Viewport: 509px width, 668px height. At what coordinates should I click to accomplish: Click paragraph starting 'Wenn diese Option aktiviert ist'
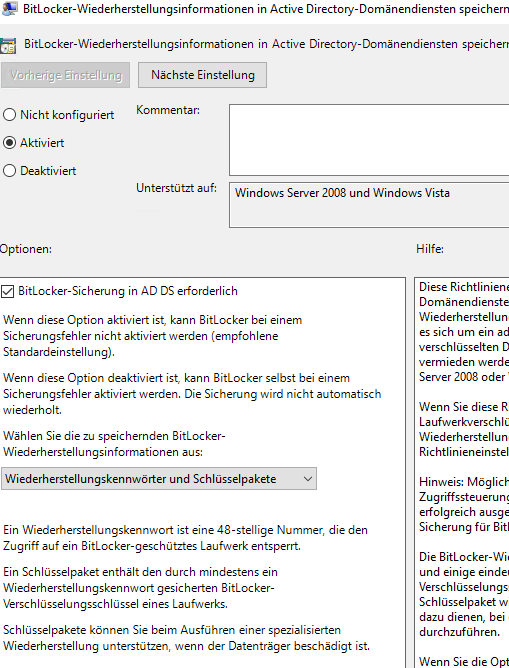tap(152, 336)
